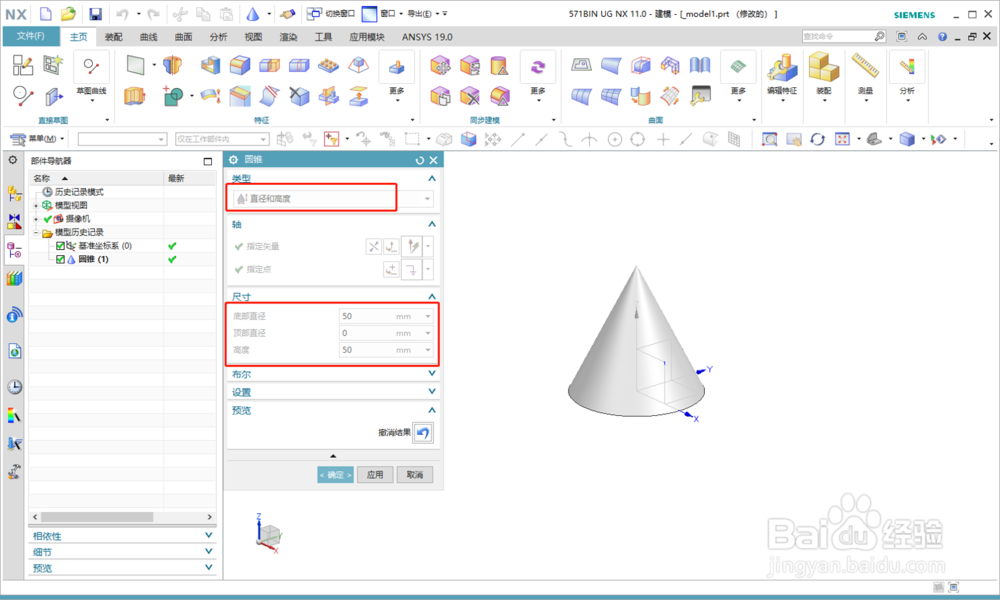Click the sketch icon in 直接草图 group
The height and width of the screenshot is (600, 1000).
[23, 65]
